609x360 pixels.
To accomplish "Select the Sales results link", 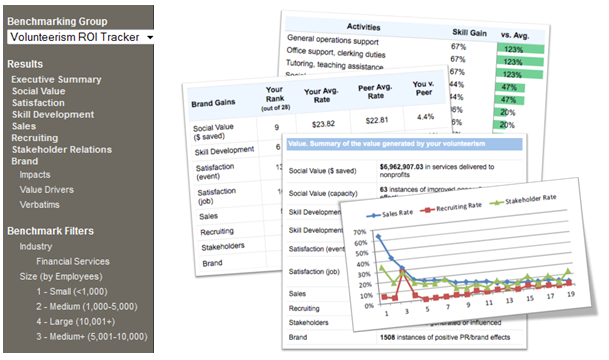I will (24, 126).
